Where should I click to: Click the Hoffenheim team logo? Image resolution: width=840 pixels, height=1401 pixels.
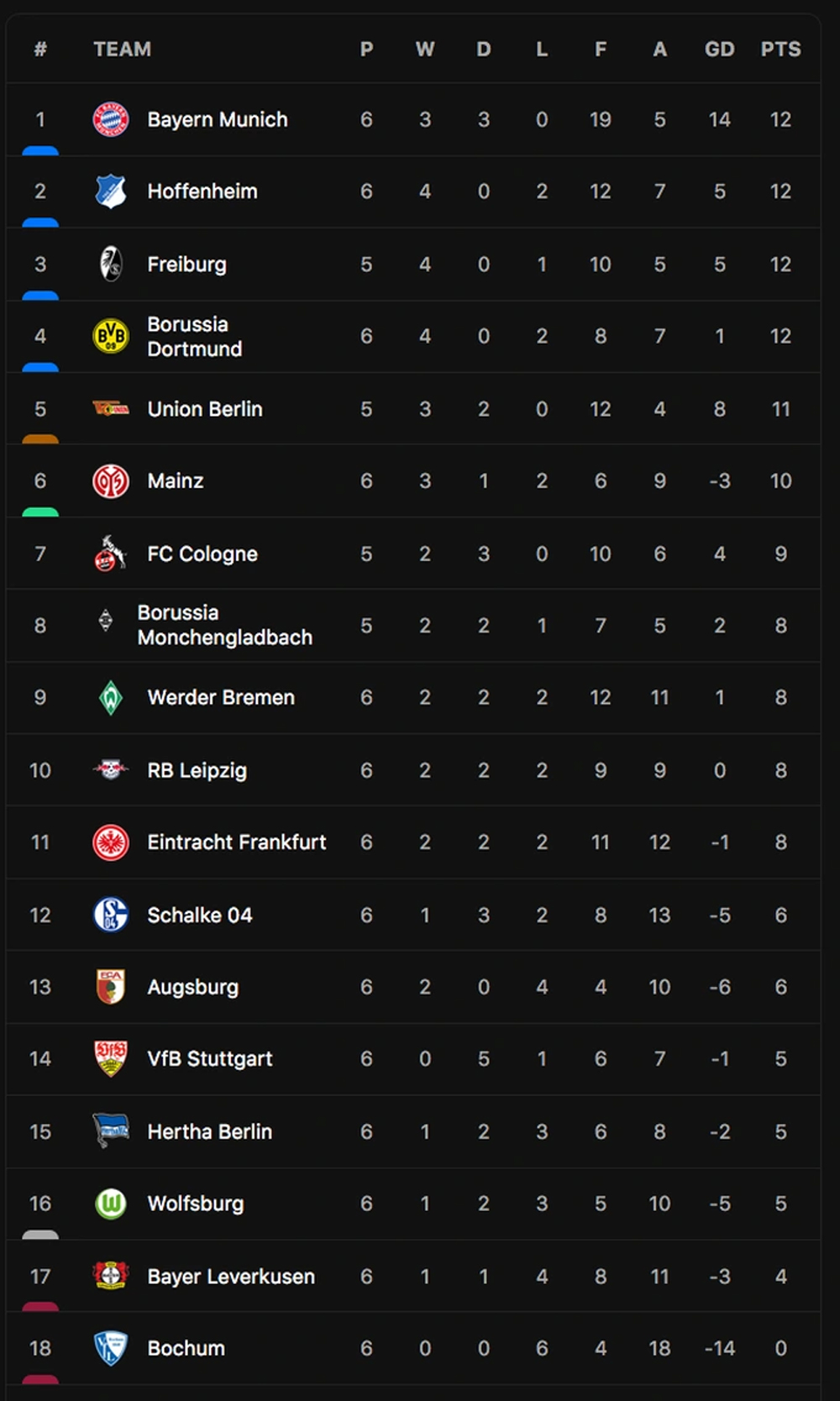tap(111, 192)
